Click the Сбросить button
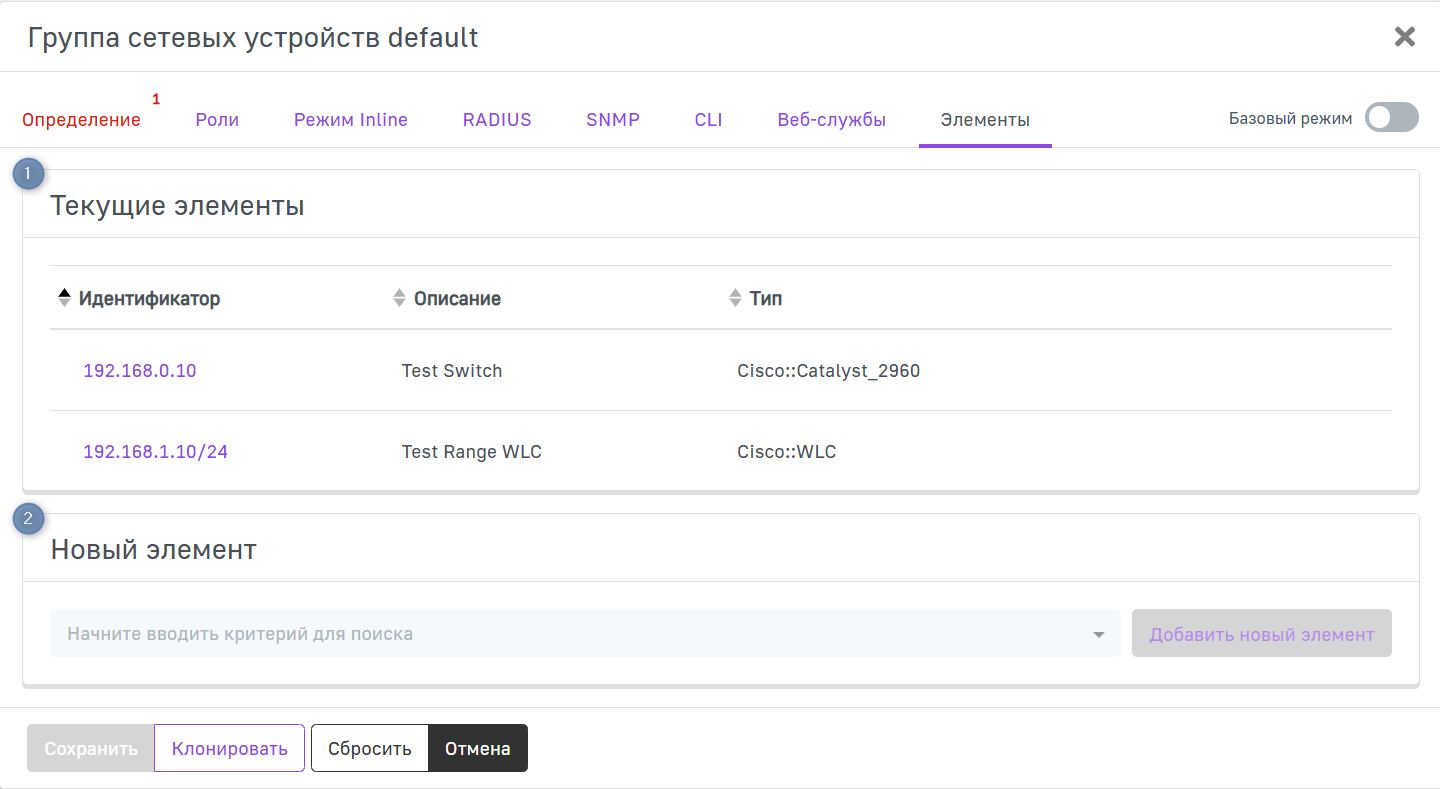The height and width of the screenshot is (789, 1440). (369, 748)
